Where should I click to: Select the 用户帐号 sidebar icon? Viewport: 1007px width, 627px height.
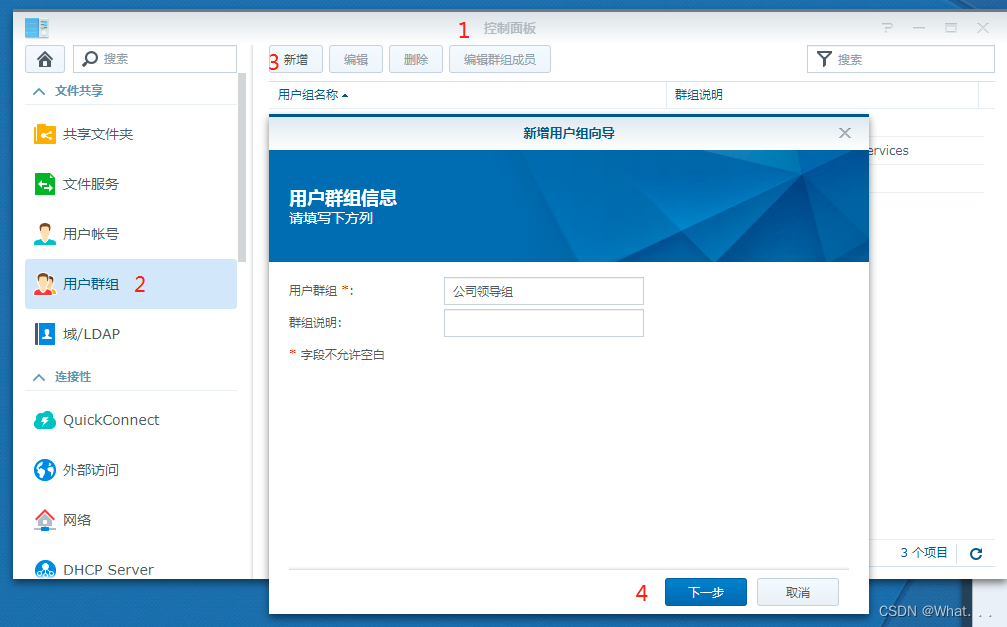tap(45, 233)
